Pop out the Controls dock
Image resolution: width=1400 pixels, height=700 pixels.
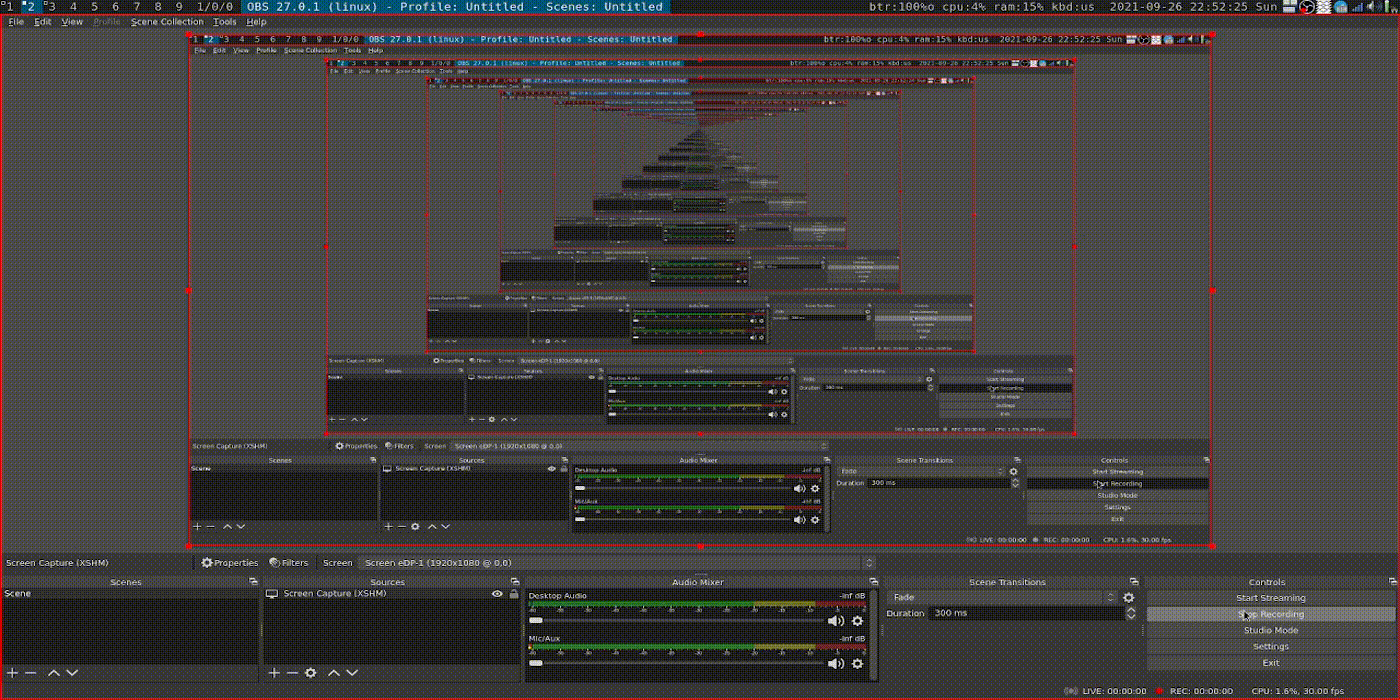(1392, 582)
